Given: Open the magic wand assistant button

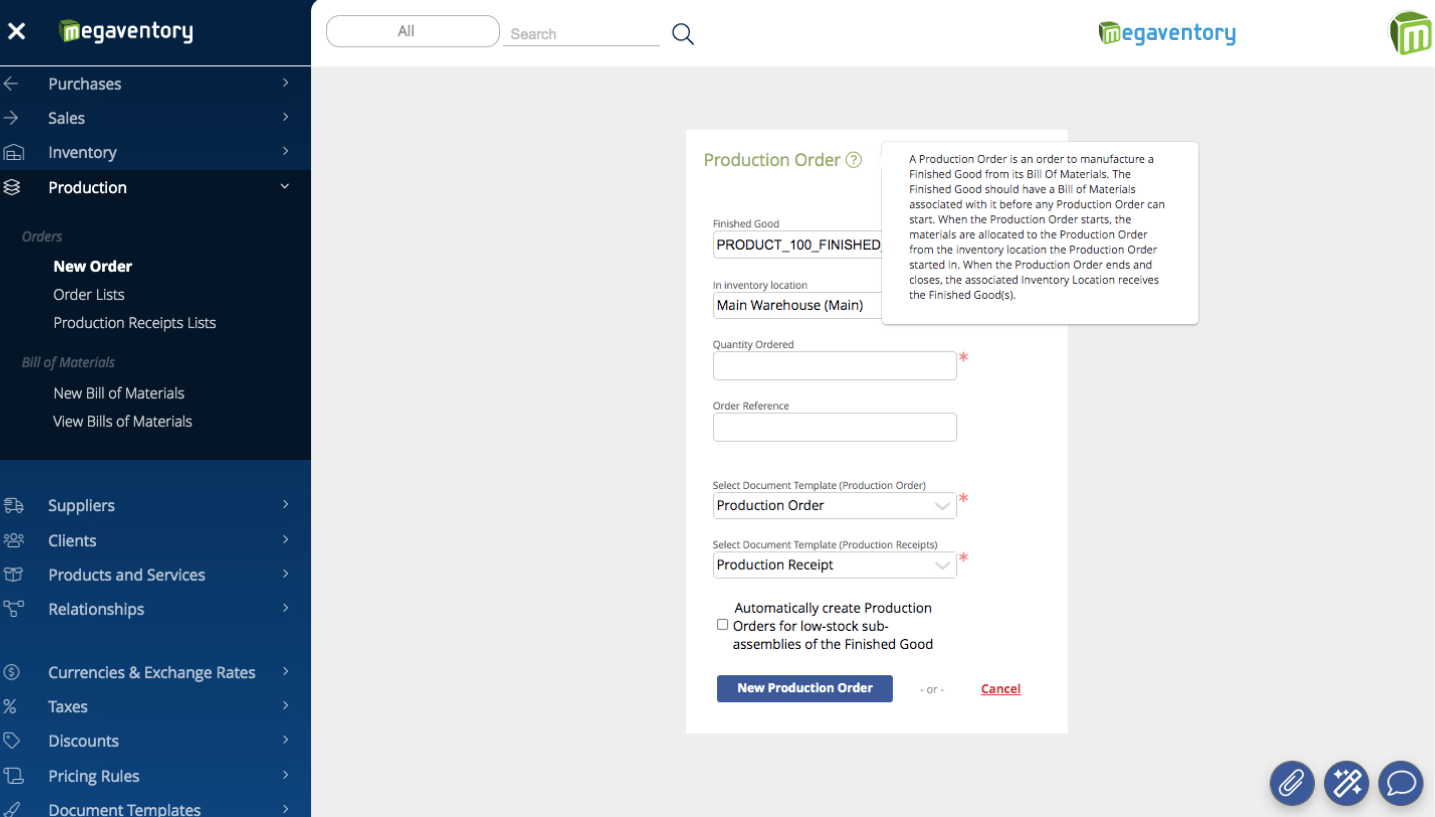Looking at the screenshot, I should (x=1346, y=783).
